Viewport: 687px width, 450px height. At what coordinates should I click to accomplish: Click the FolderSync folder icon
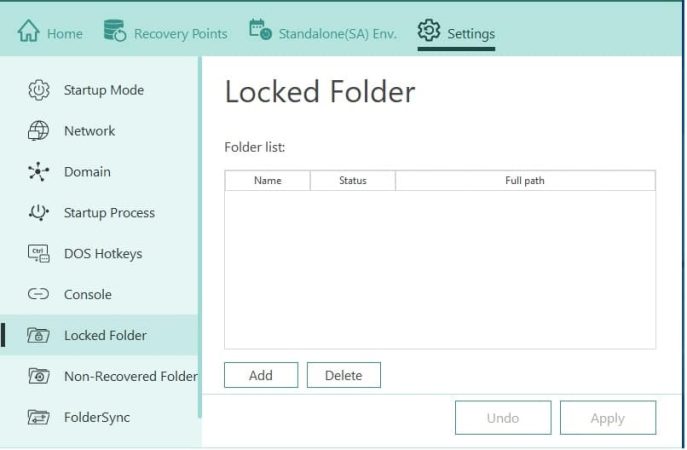[39, 417]
